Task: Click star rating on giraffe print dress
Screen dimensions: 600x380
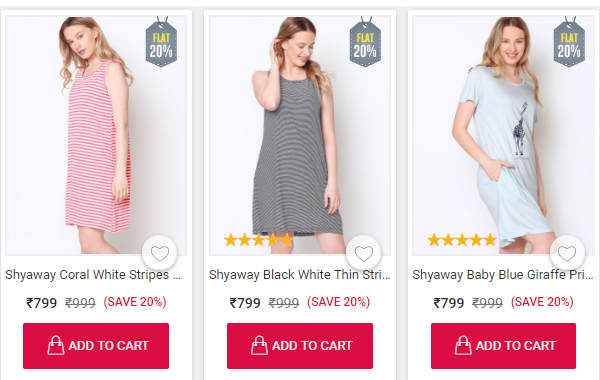Action: (462, 240)
